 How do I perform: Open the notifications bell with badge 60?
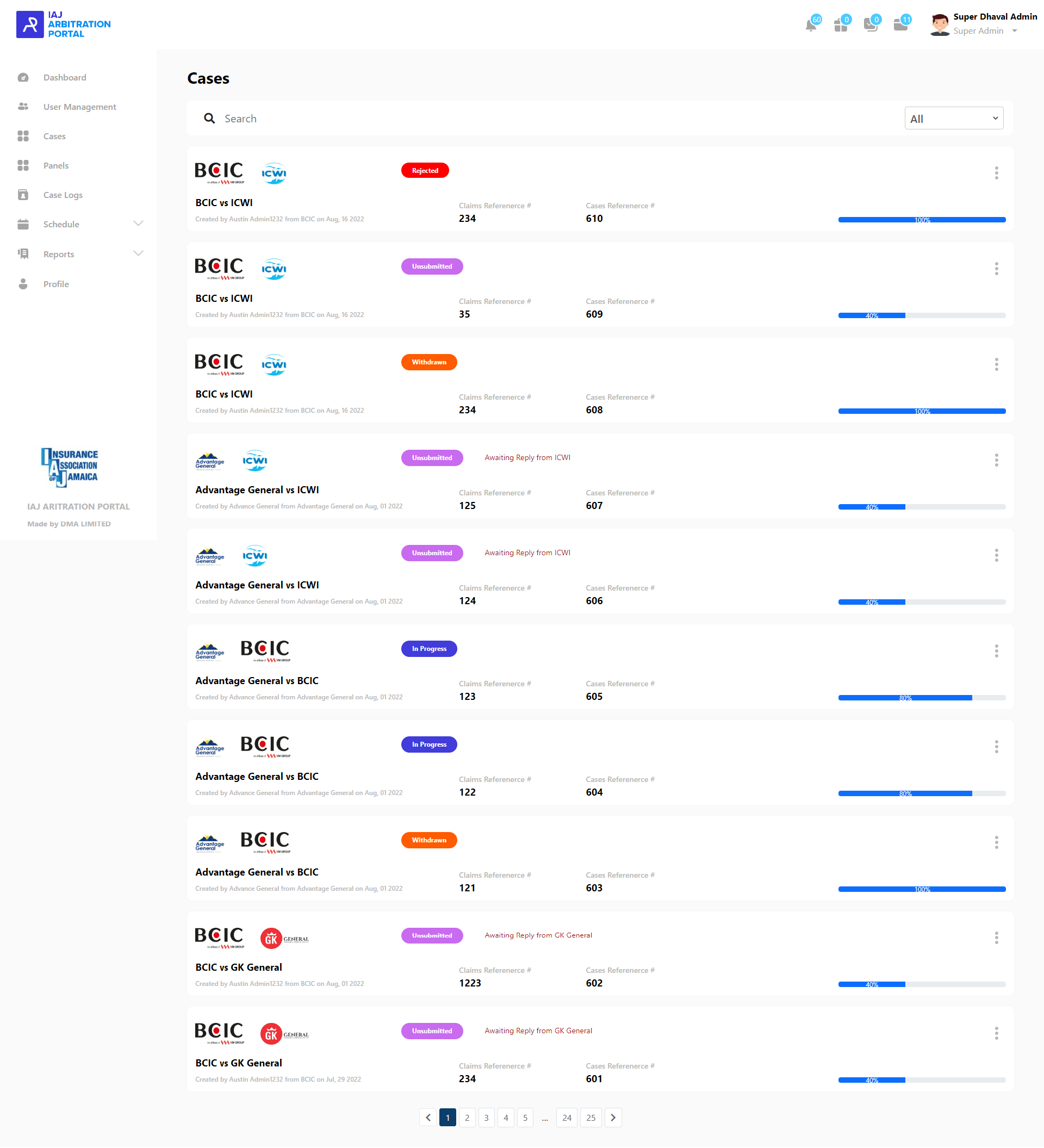[x=811, y=25]
